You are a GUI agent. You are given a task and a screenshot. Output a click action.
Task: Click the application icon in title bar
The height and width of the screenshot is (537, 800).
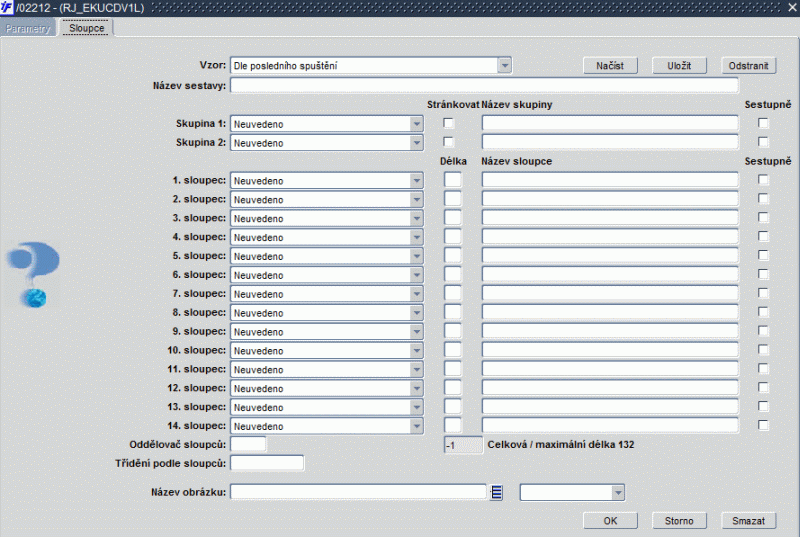(x=6, y=8)
